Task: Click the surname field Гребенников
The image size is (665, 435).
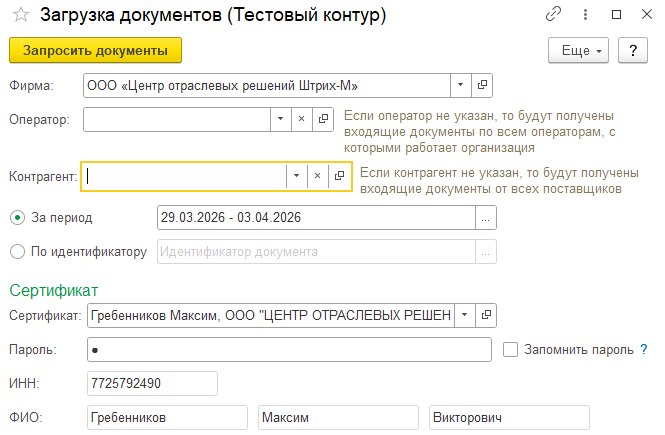Action: point(168,417)
